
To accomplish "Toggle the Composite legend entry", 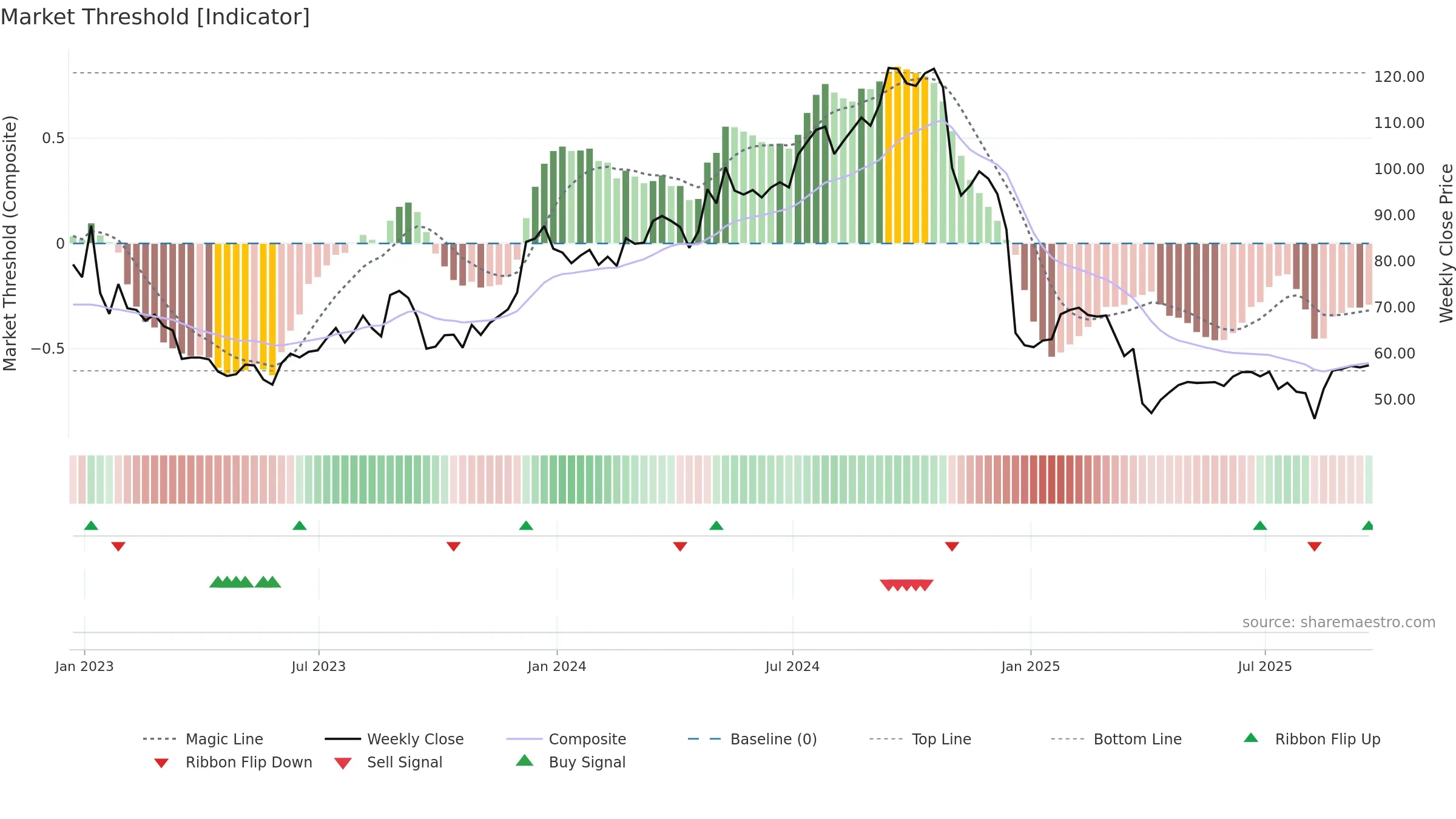I will coord(566,739).
